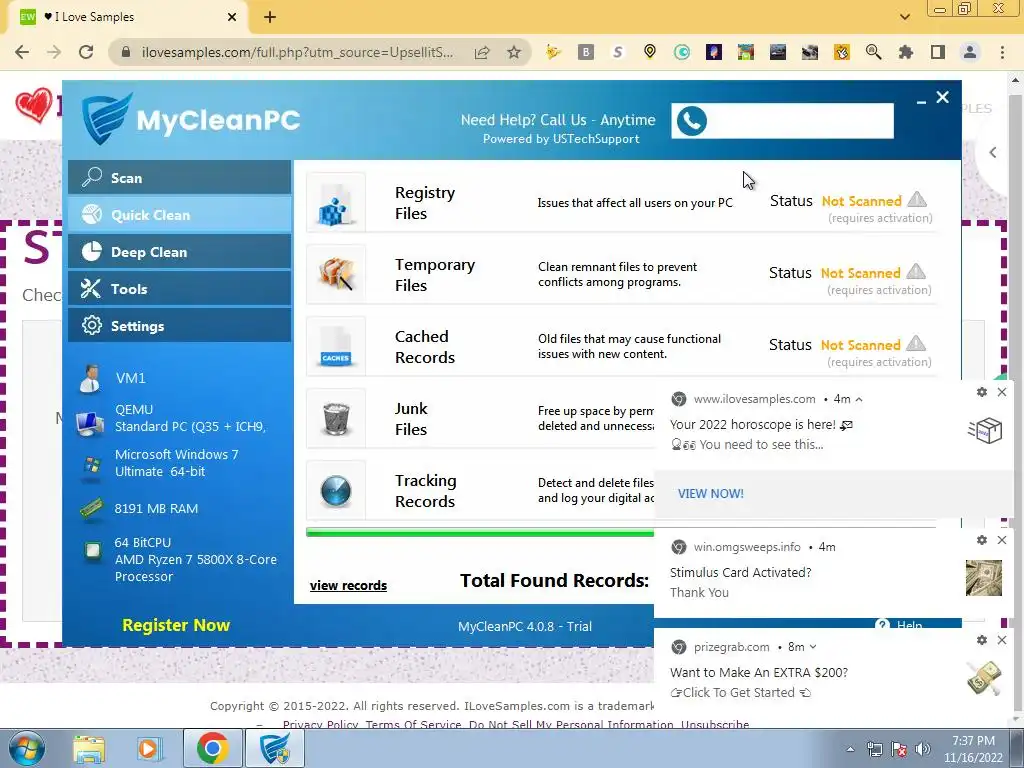The height and width of the screenshot is (768, 1024).
Task: Click the volume speaker tray icon
Action: point(923,749)
